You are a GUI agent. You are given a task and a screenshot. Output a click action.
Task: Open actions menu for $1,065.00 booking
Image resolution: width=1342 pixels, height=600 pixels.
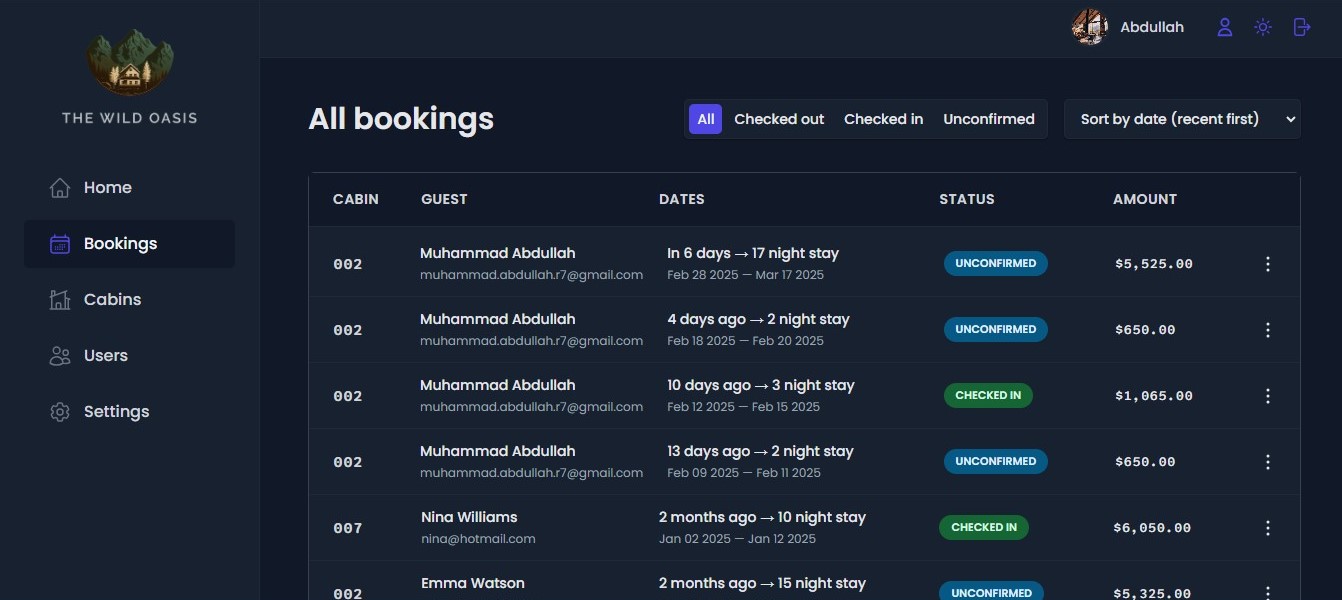coord(1267,396)
